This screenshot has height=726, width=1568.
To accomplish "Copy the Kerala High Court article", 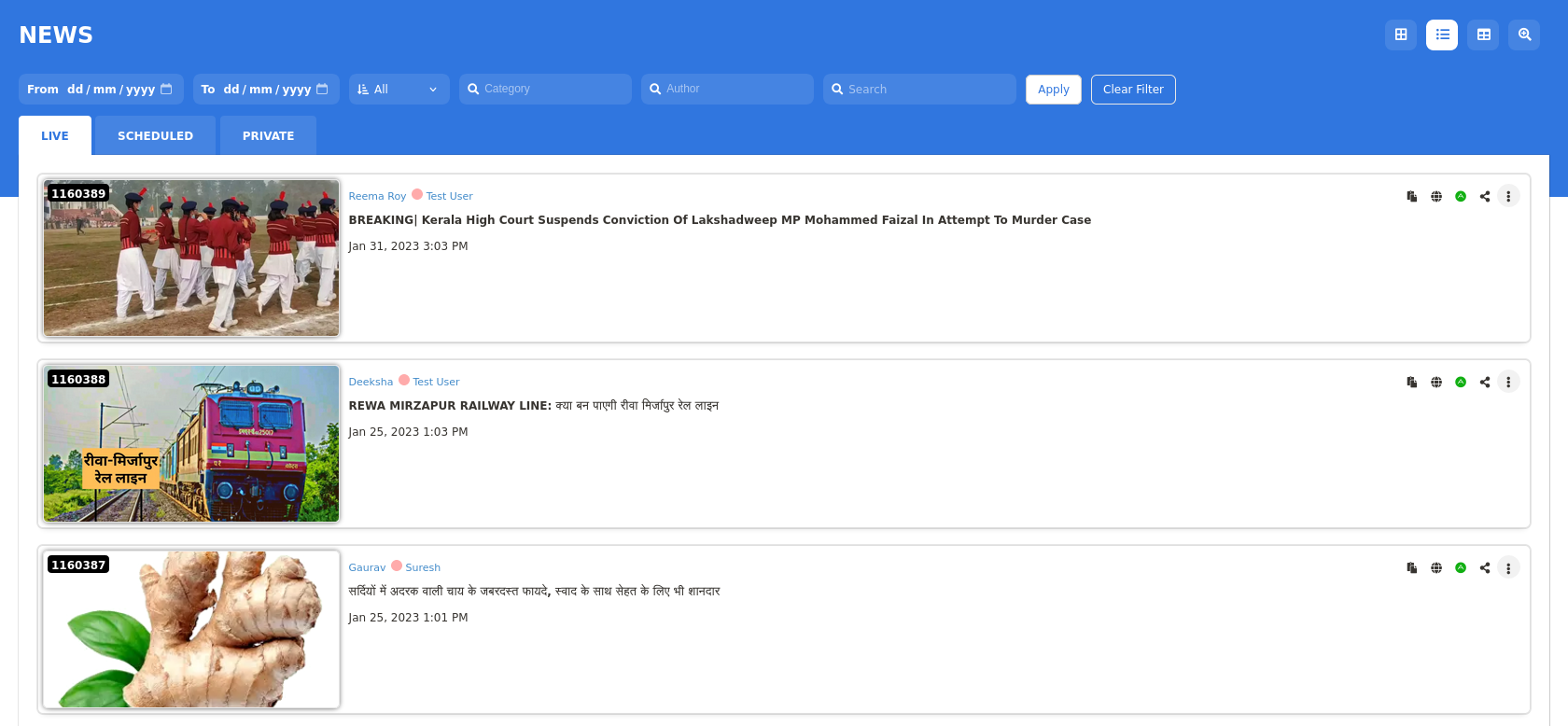I will pyautogui.click(x=1411, y=196).
